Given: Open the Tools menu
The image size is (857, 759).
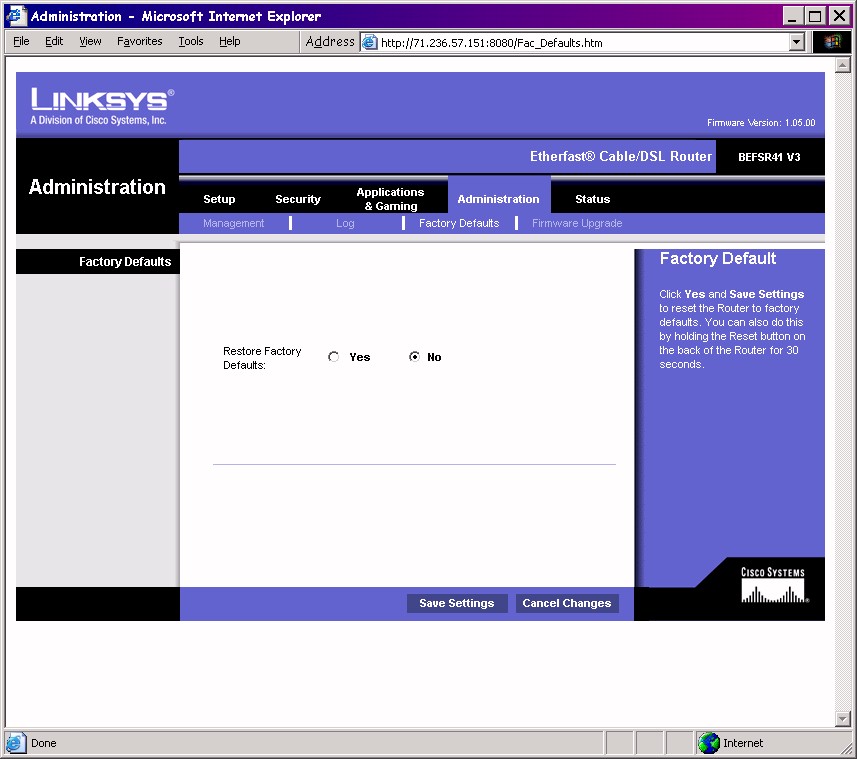Looking at the screenshot, I should pos(191,42).
